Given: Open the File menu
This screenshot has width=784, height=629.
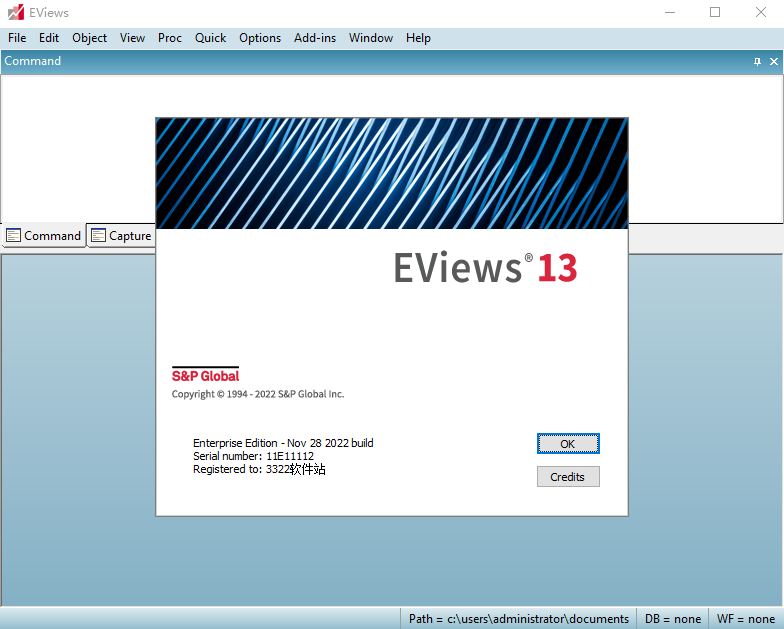Looking at the screenshot, I should [x=17, y=38].
